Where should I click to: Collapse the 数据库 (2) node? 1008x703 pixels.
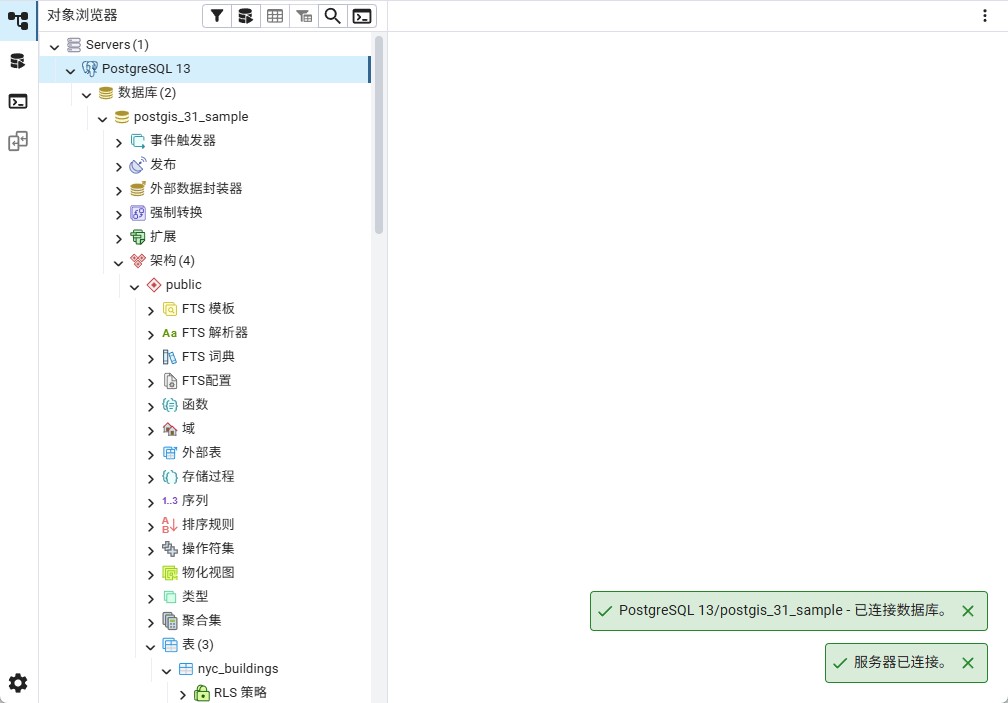[87, 94]
